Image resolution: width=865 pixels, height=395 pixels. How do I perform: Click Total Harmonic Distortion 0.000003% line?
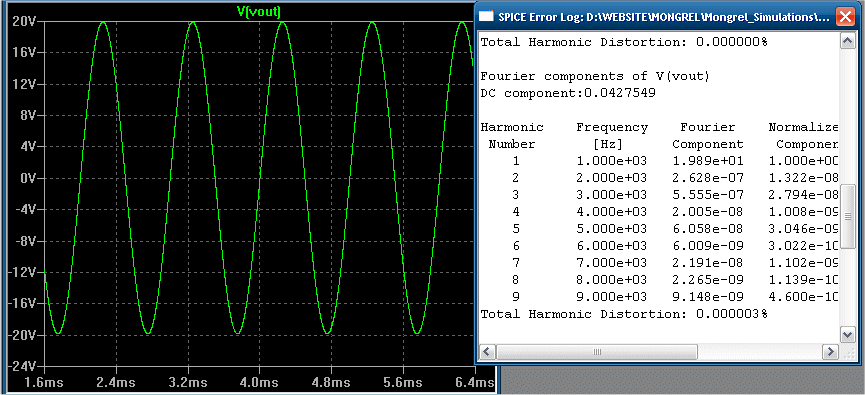624,314
